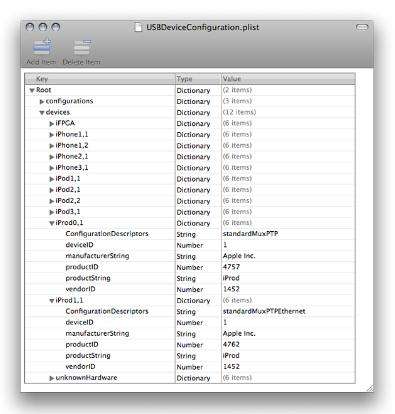
Task: Click the deviceID key under iProd0,1
Action: pyautogui.click(x=79, y=245)
